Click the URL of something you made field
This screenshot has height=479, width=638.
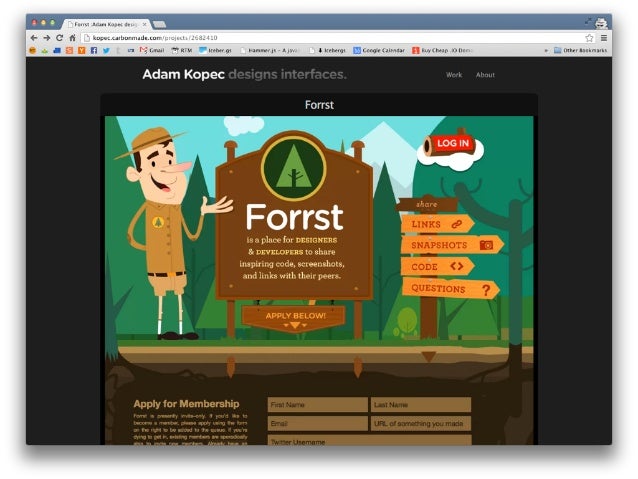pyautogui.click(x=421, y=423)
